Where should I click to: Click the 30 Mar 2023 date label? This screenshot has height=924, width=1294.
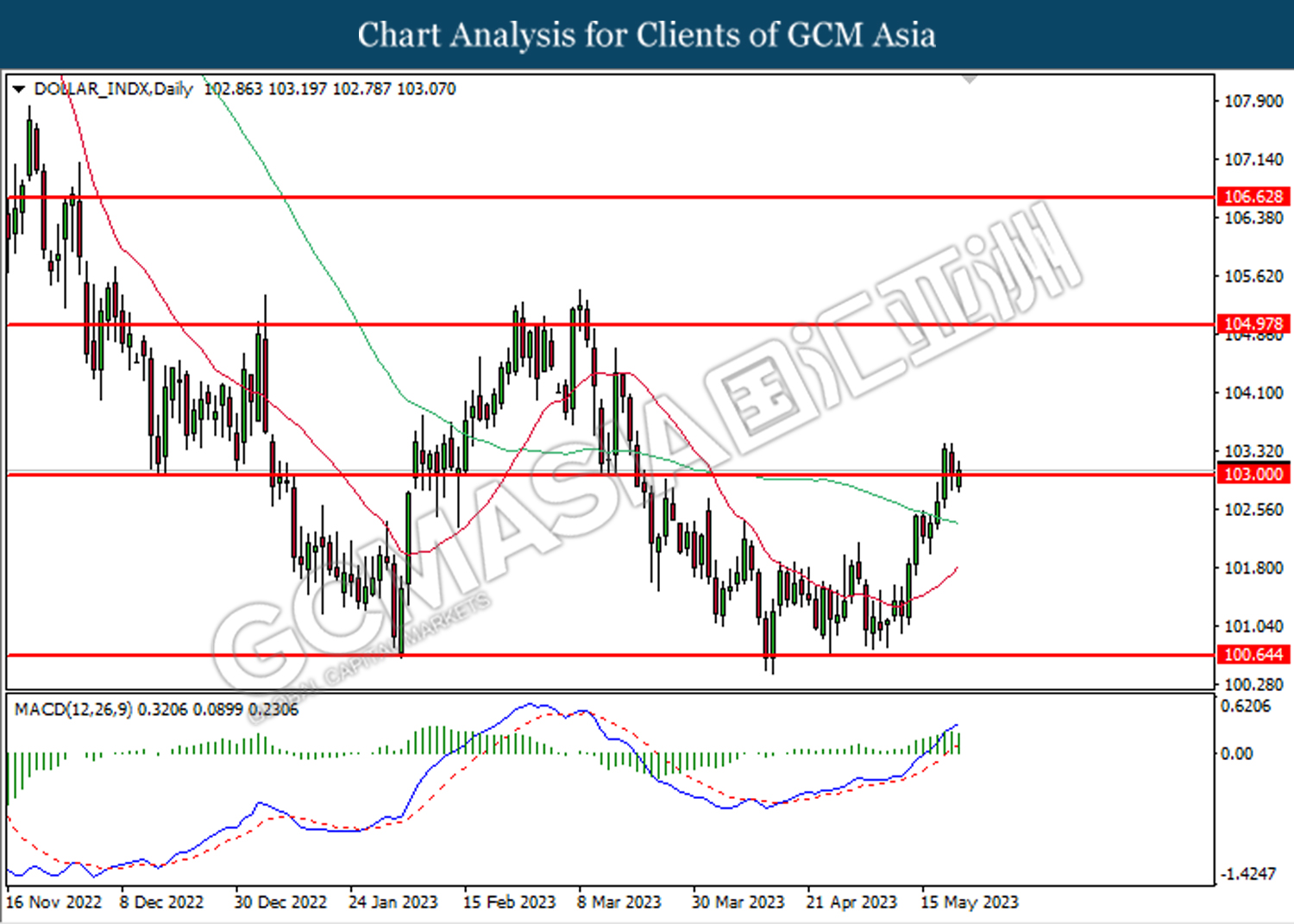click(738, 902)
